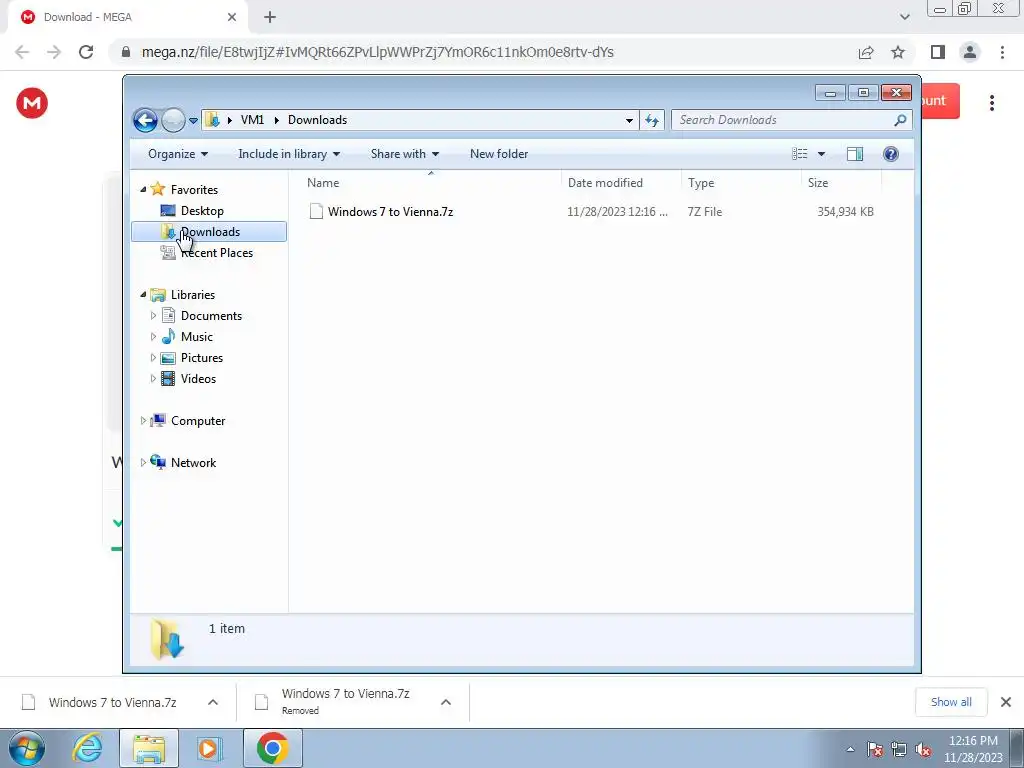This screenshot has height=768, width=1024.
Task: Click the Change your view icon
Action: coord(799,154)
